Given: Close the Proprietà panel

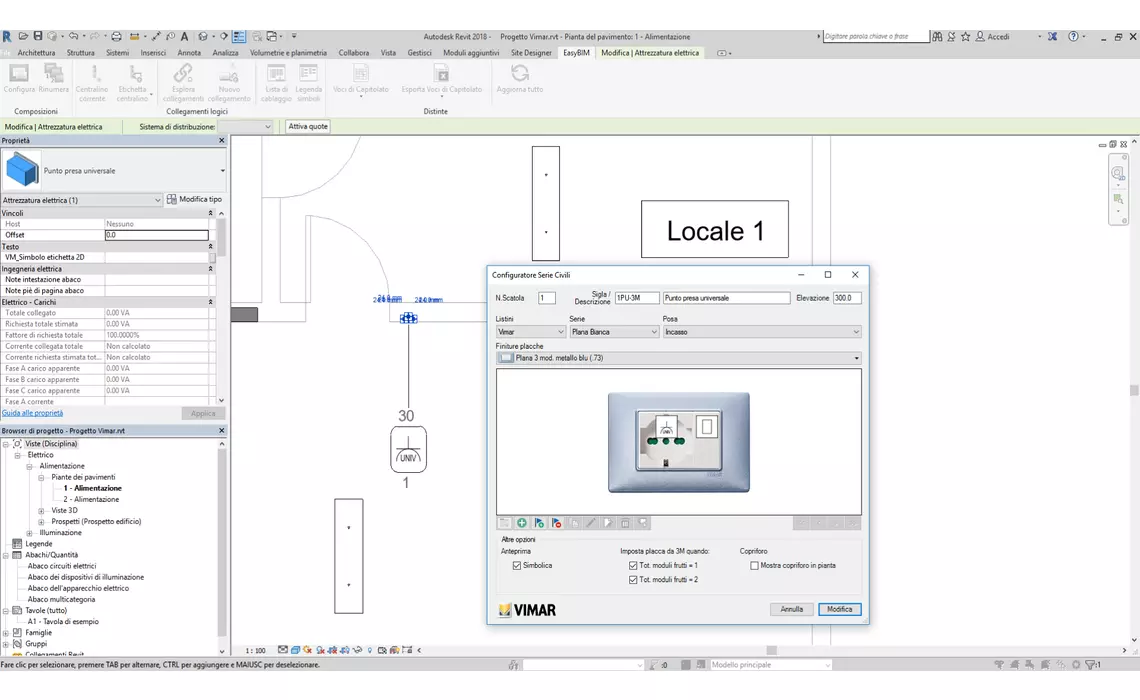Looking at the screenshot, I should 222,140.
